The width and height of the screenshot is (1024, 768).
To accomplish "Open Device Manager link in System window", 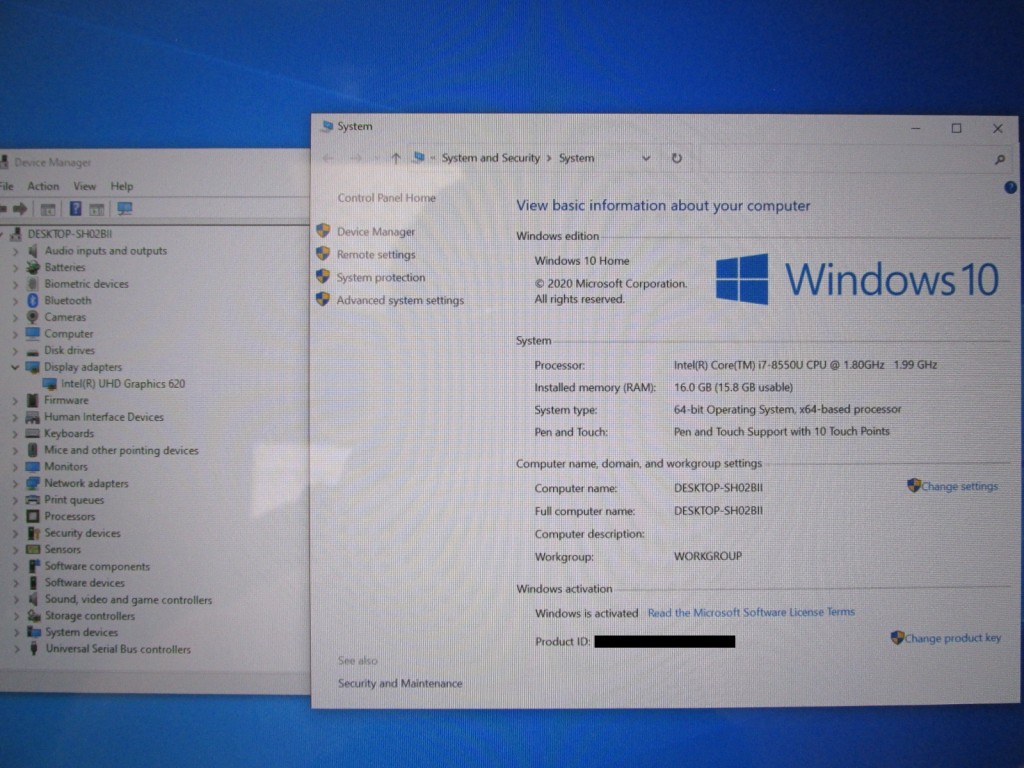I will pos(376,232).
